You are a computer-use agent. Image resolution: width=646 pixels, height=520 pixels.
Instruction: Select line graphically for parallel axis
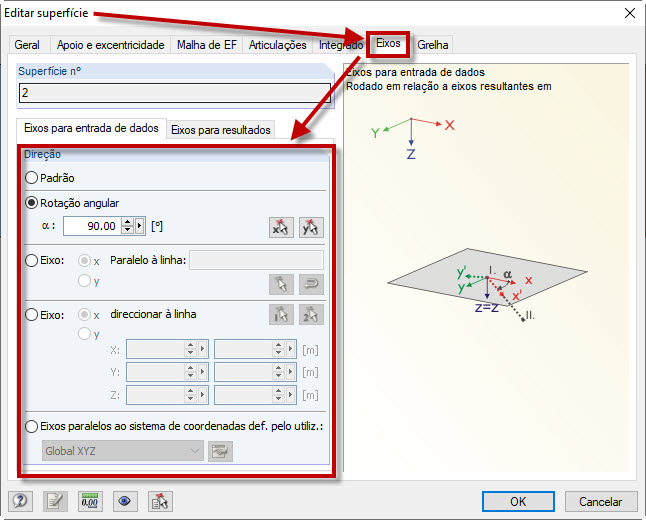[x=281, y=284]
